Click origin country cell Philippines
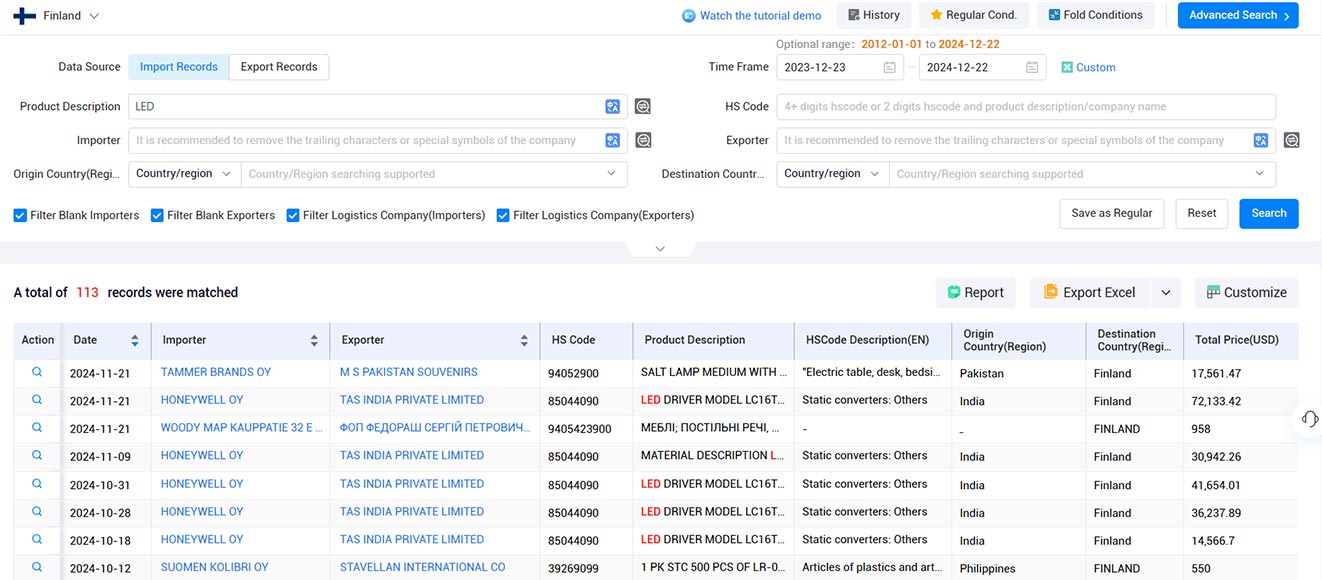This screenshot has width=1322, height=580. tap(987, 568)
